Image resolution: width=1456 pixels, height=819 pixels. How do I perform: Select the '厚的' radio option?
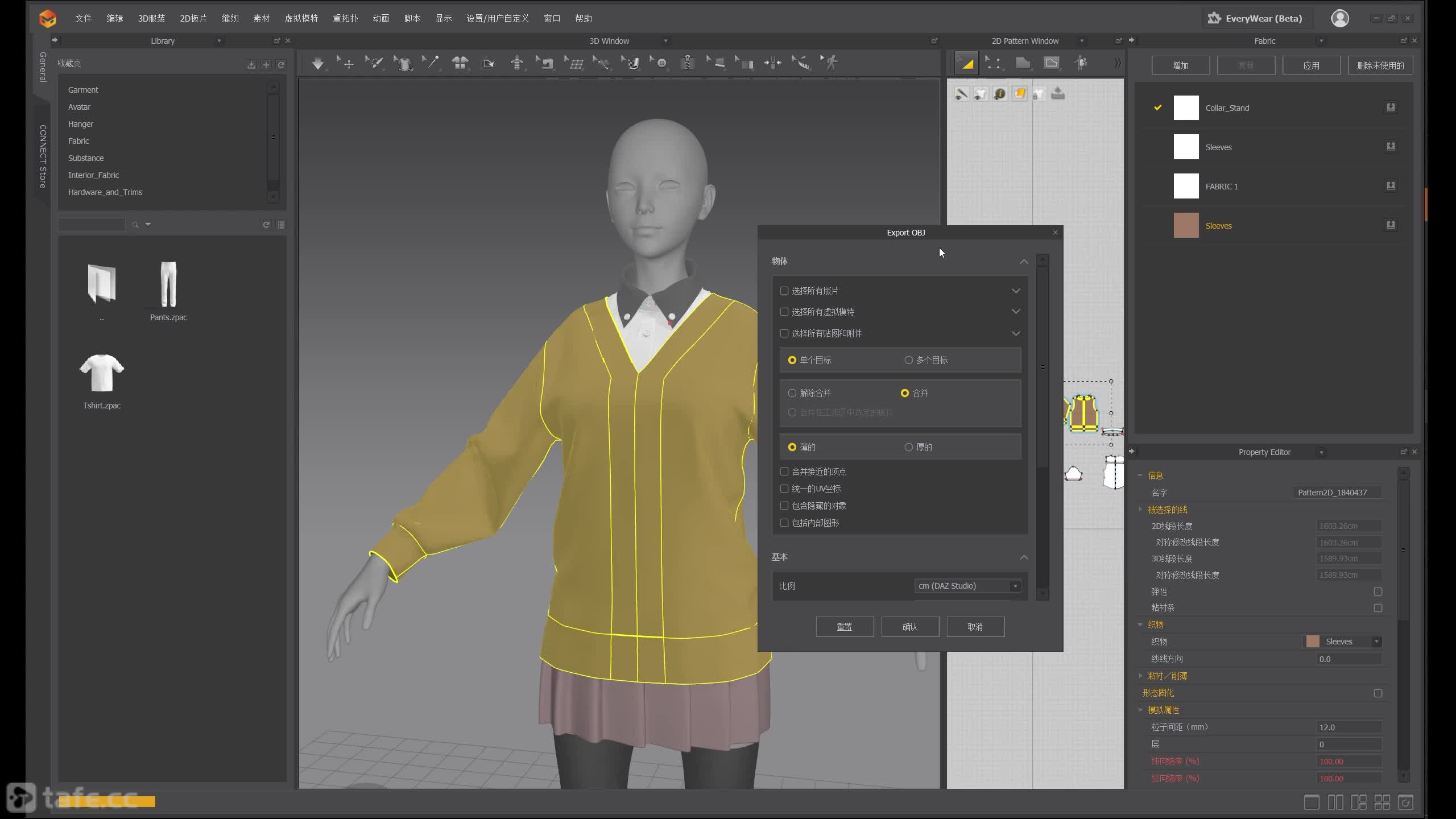tap(908, 447)
